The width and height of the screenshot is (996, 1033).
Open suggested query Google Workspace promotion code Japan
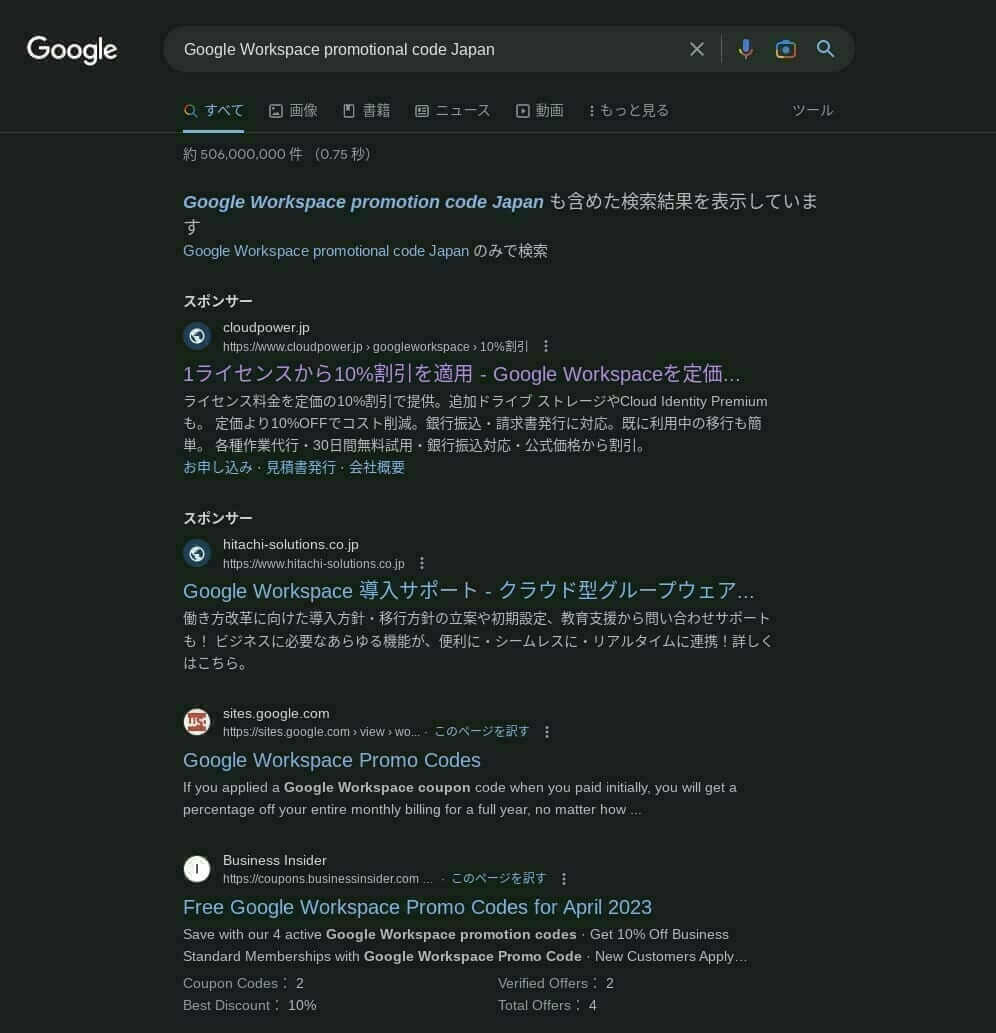tap(363, 202)
